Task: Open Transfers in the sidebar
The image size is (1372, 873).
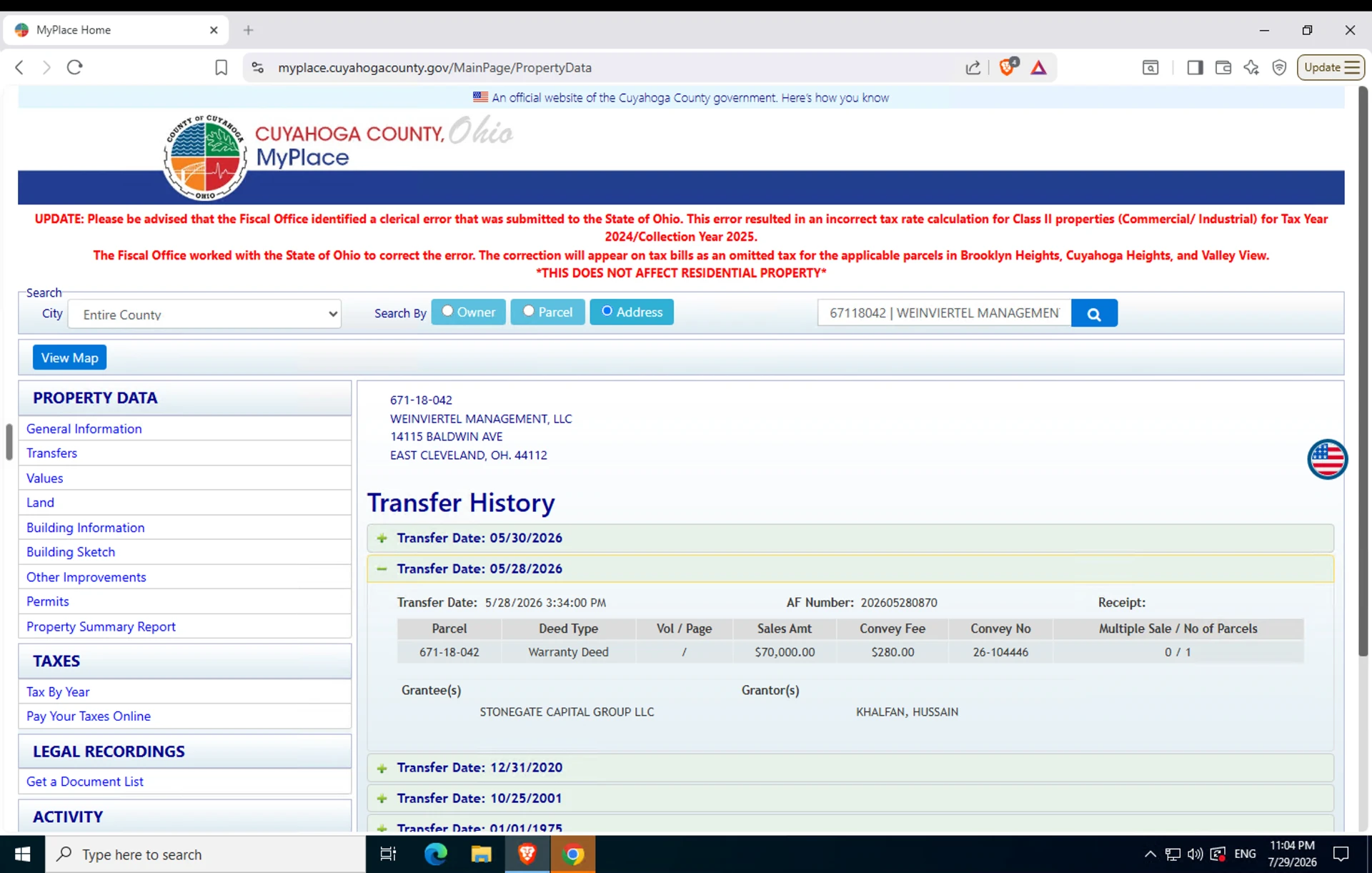Action: (51, 453)
